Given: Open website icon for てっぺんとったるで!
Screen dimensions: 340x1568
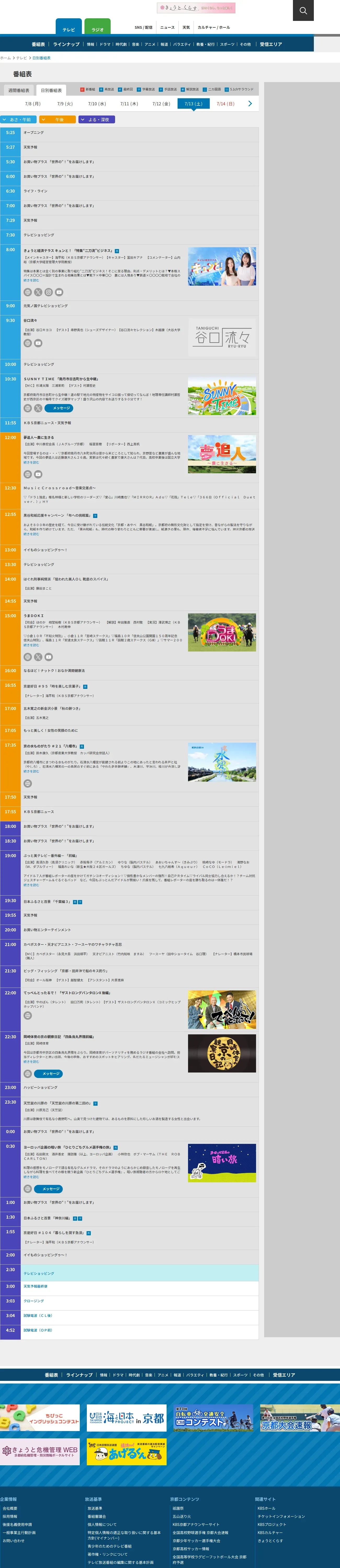Looking at the screenshot, I should click(x=27, y=1015).
